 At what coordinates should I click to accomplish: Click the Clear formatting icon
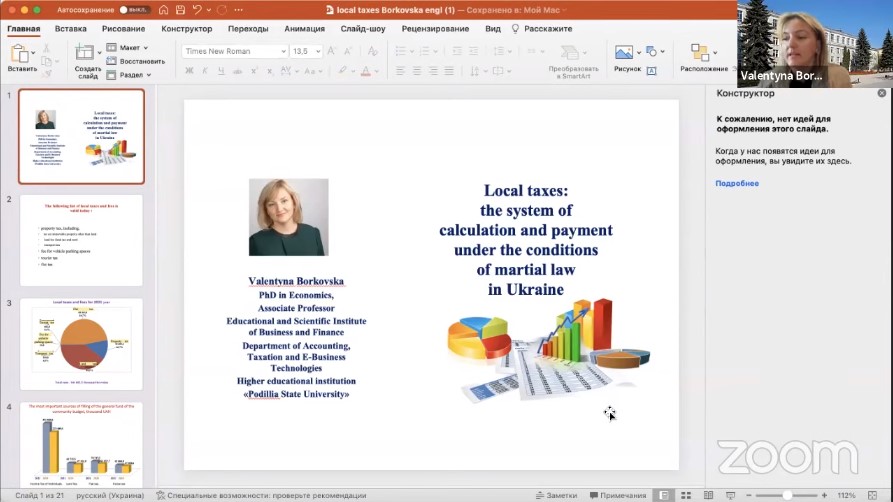(372, 51)
